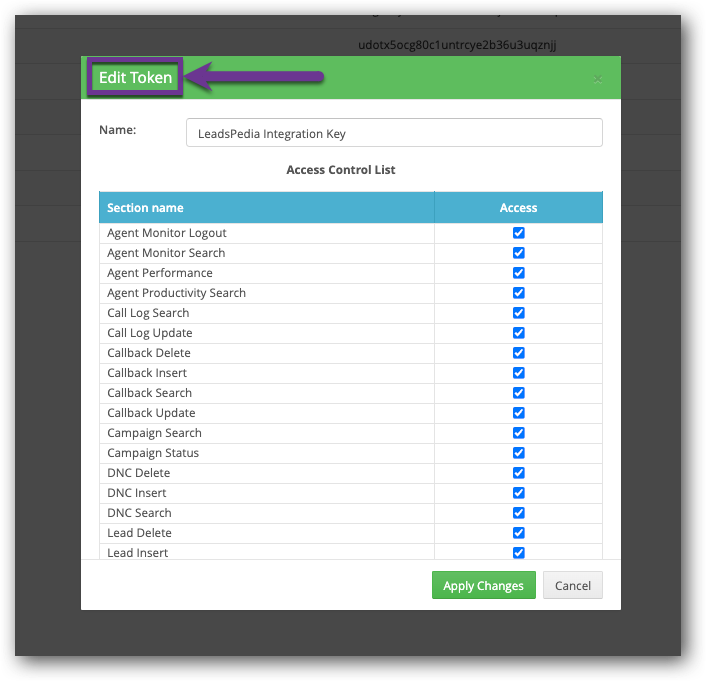Toggle DNC Insert access checkbox
The height and width of the screenshot is (681, 706).
pos(518,493)
